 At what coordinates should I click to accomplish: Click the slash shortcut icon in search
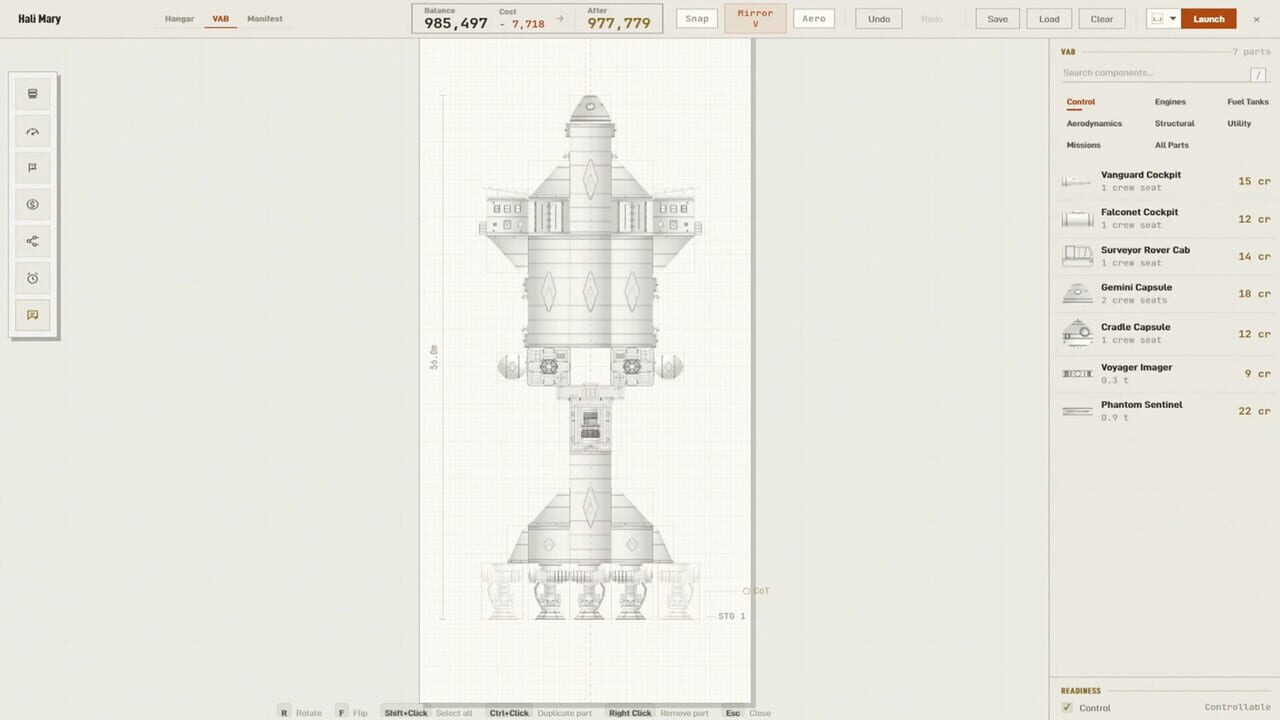pyautogui.click(x=1258, y=74)
